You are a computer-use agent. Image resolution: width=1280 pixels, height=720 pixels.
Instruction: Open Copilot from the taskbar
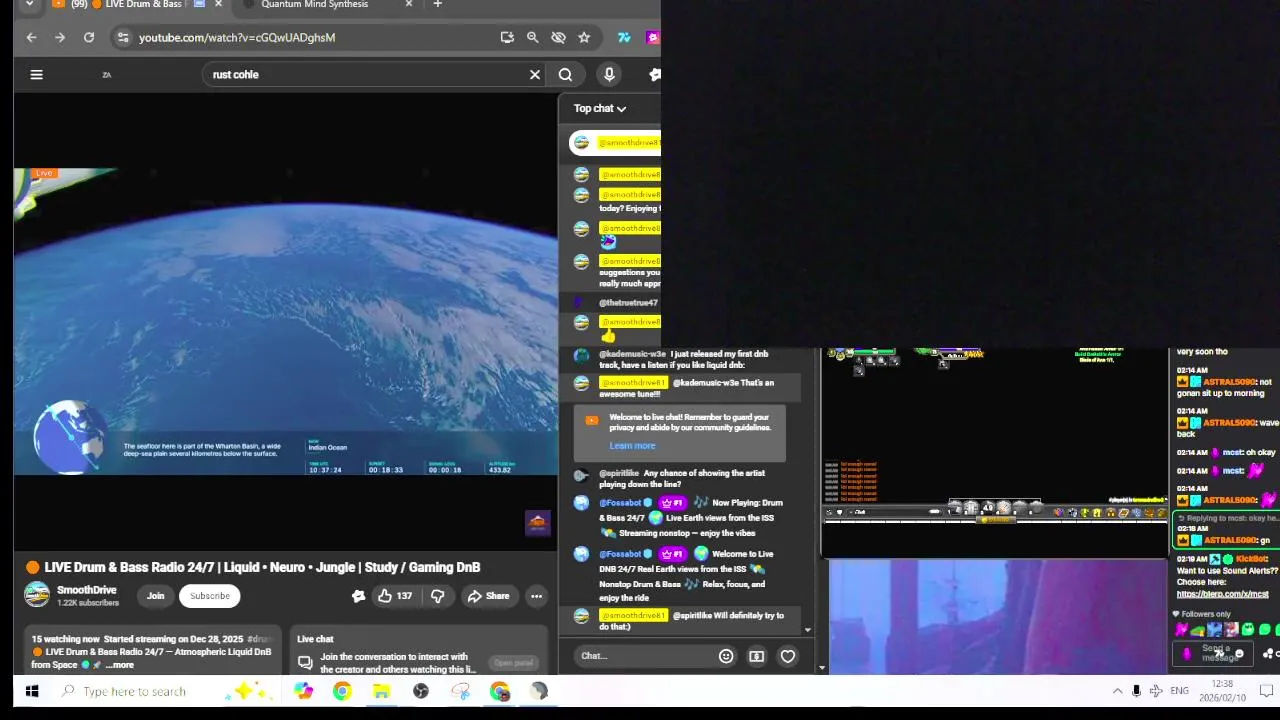click(x=303, y=691)
